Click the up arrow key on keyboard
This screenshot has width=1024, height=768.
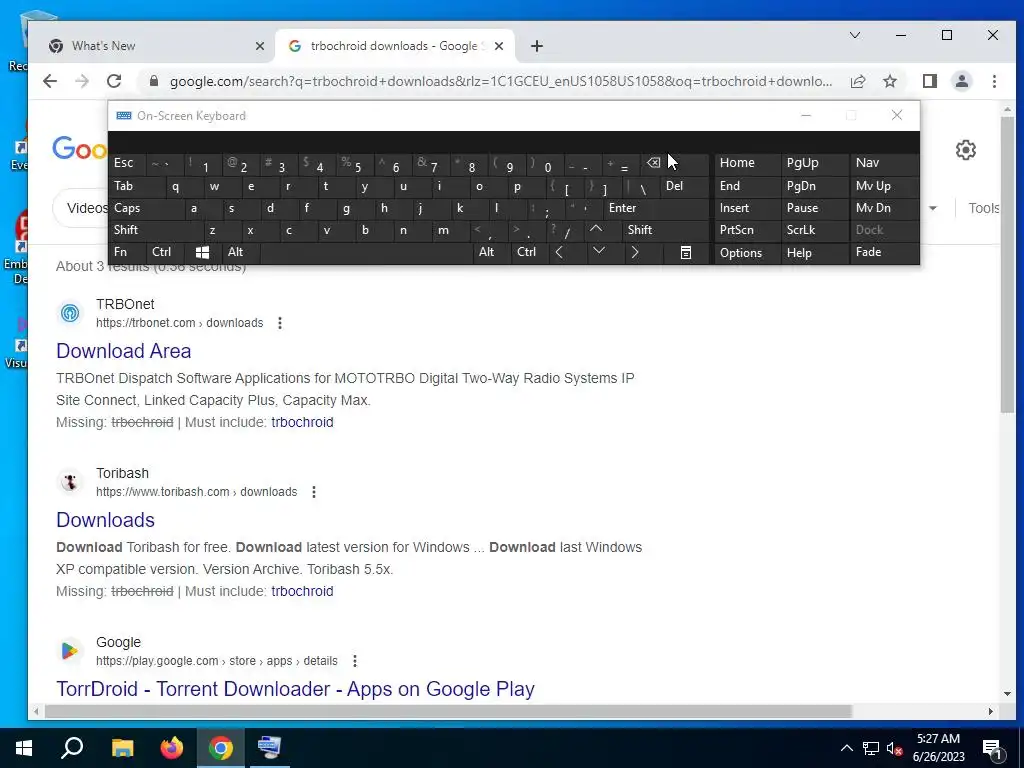[x=596, y=229]
